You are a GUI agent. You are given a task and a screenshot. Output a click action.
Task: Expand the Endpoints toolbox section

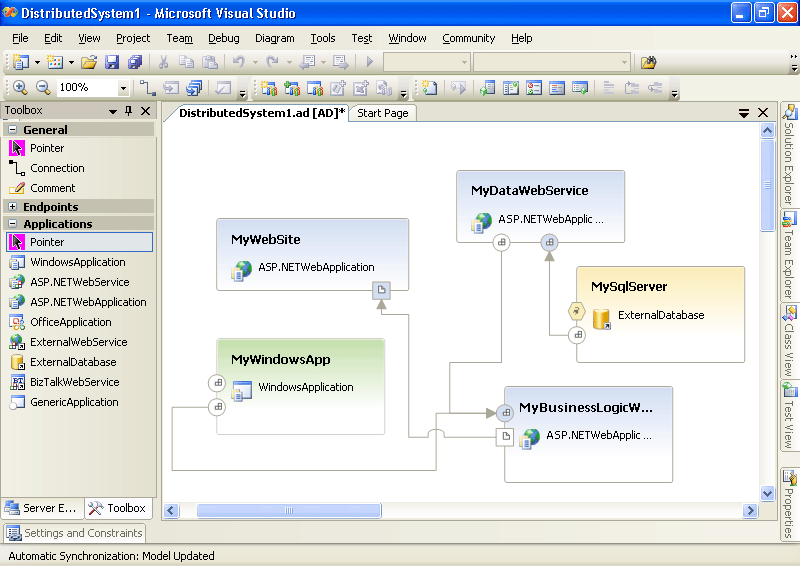tap(13, 207)
